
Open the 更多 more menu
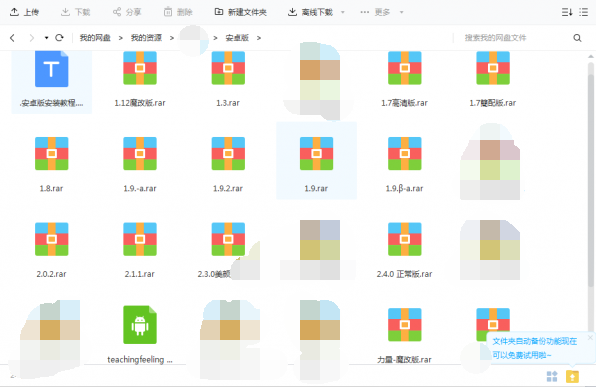coord(375,12)
